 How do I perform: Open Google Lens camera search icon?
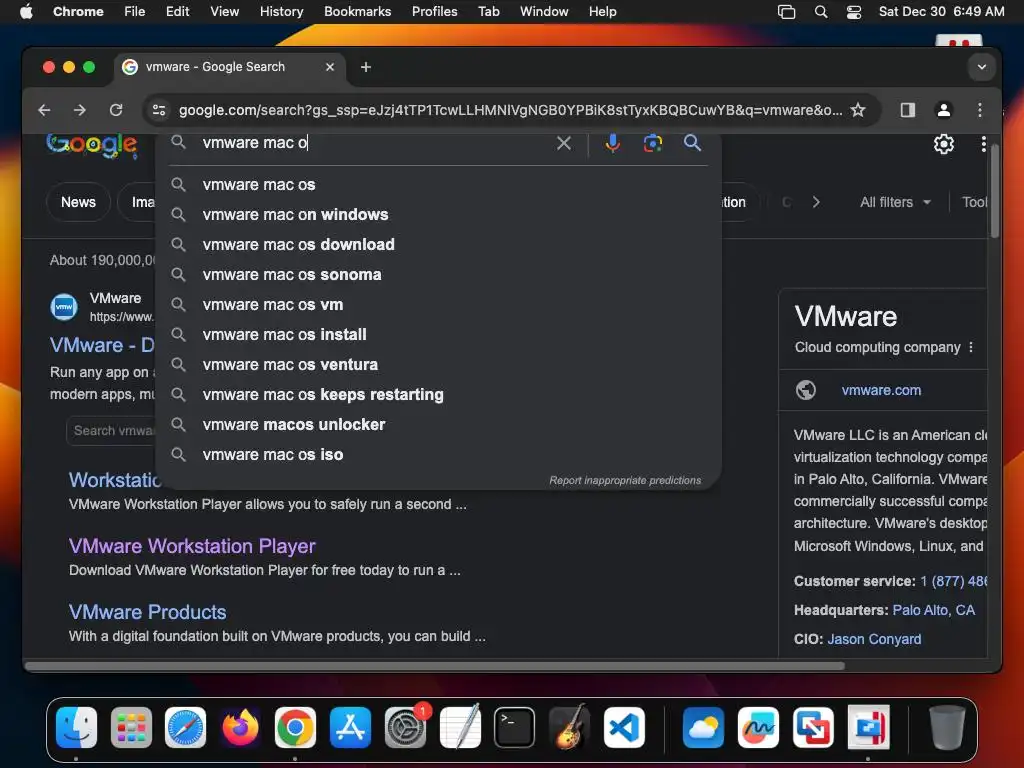(652, 143)
